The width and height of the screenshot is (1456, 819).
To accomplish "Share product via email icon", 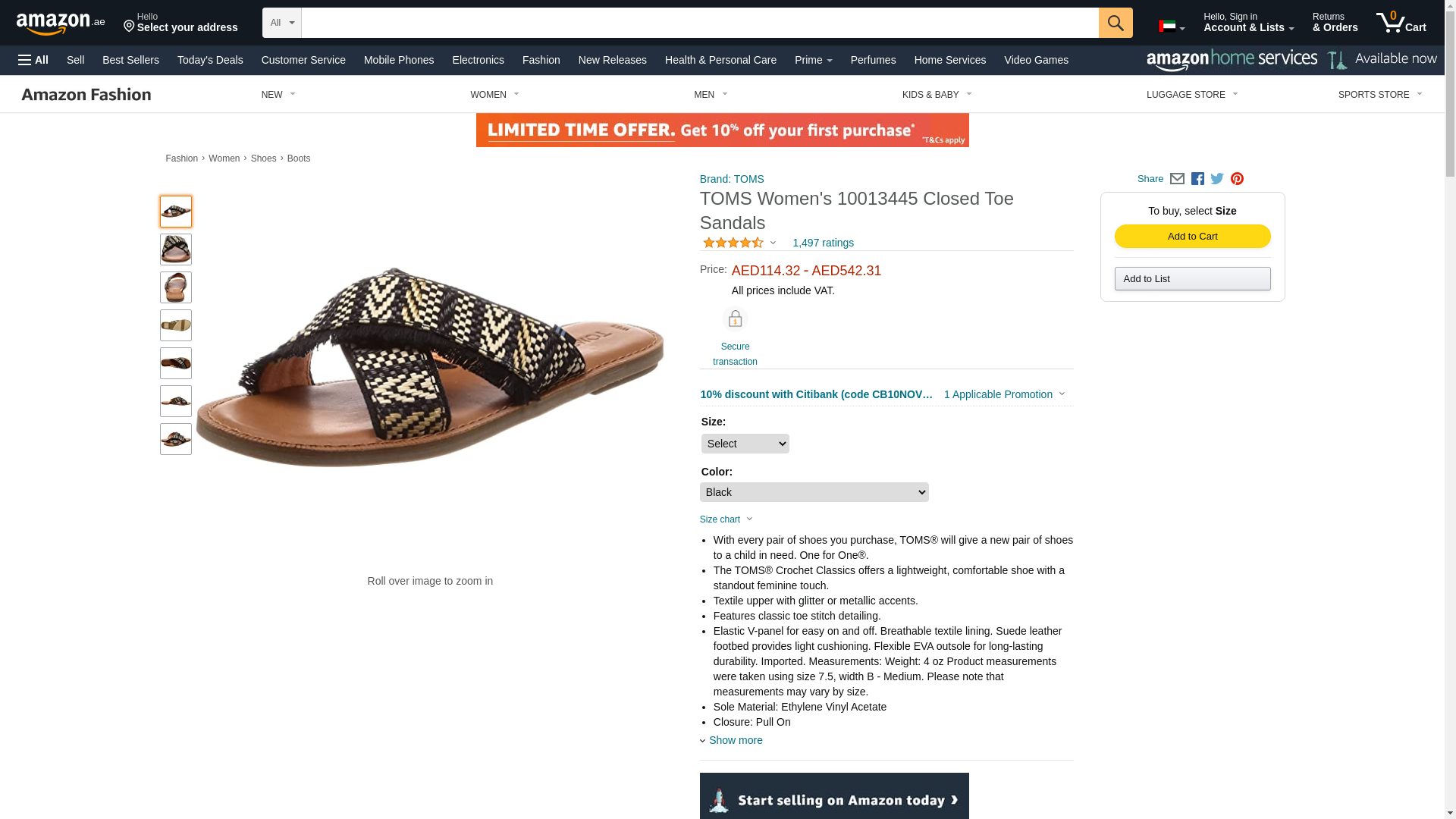I will (x=1177, y=179).
